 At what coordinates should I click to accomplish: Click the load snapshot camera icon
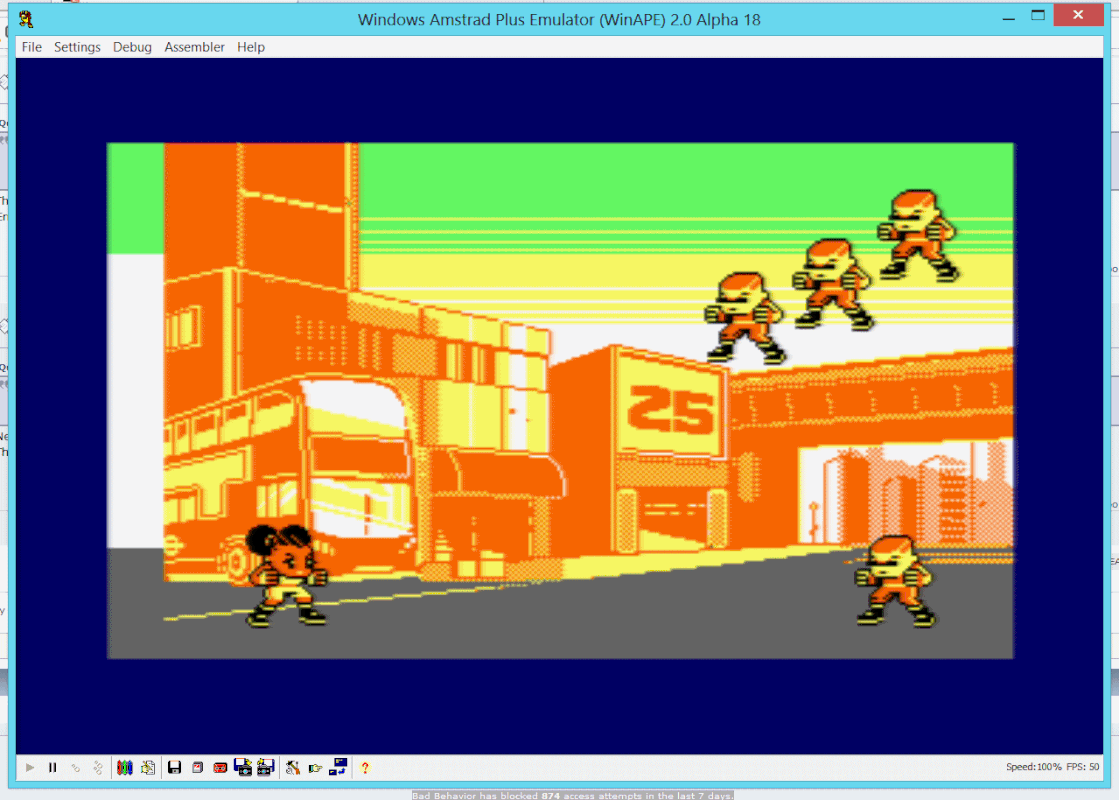click(x=243, y=768)
